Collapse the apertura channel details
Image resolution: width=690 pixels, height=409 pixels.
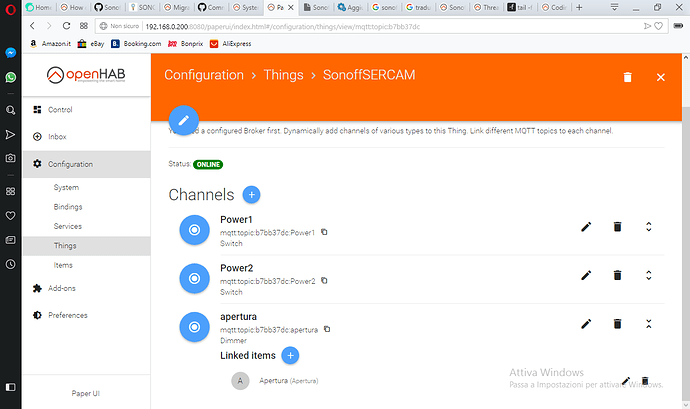point(648,324)
